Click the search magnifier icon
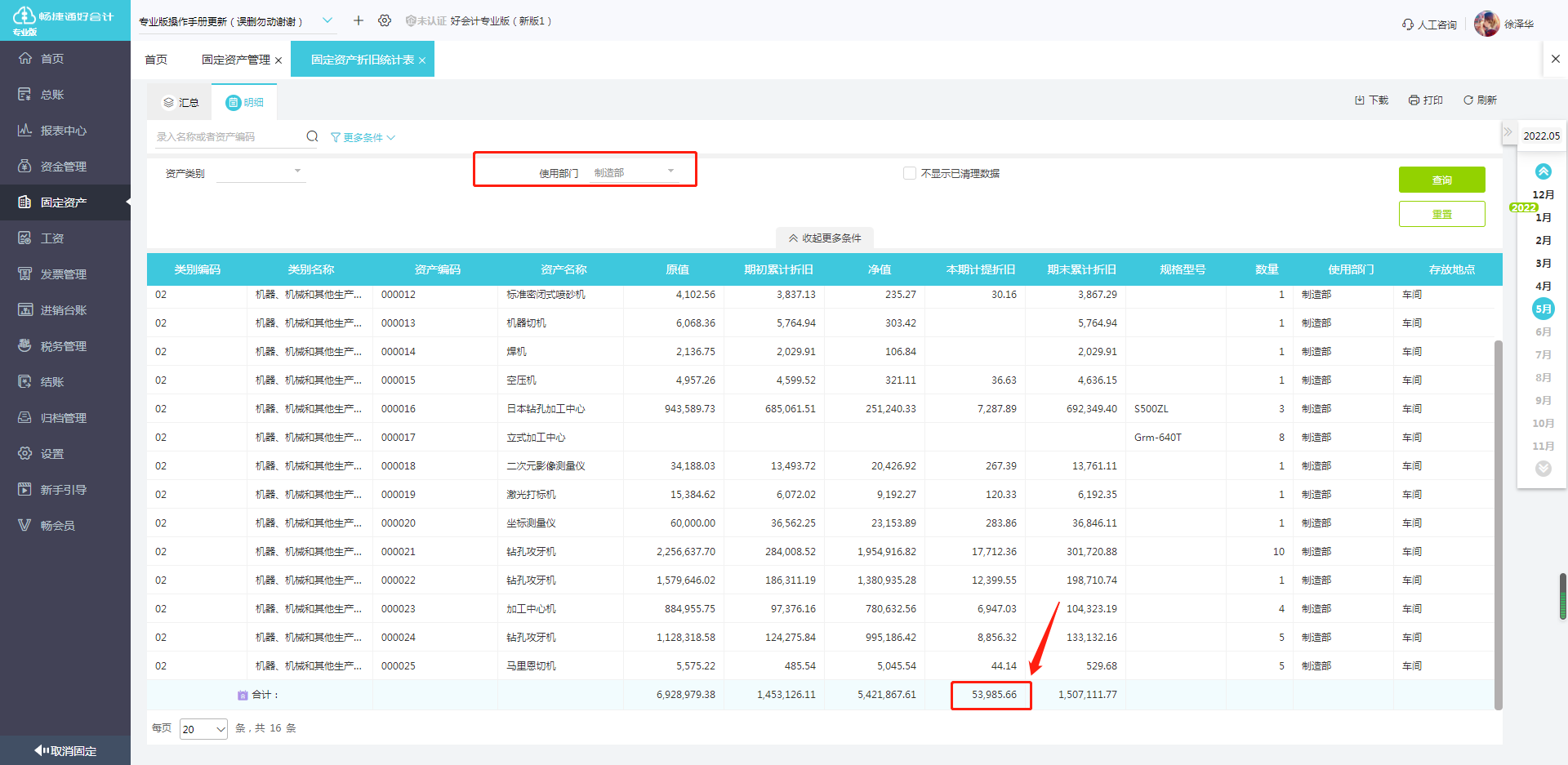 [312, 136]
